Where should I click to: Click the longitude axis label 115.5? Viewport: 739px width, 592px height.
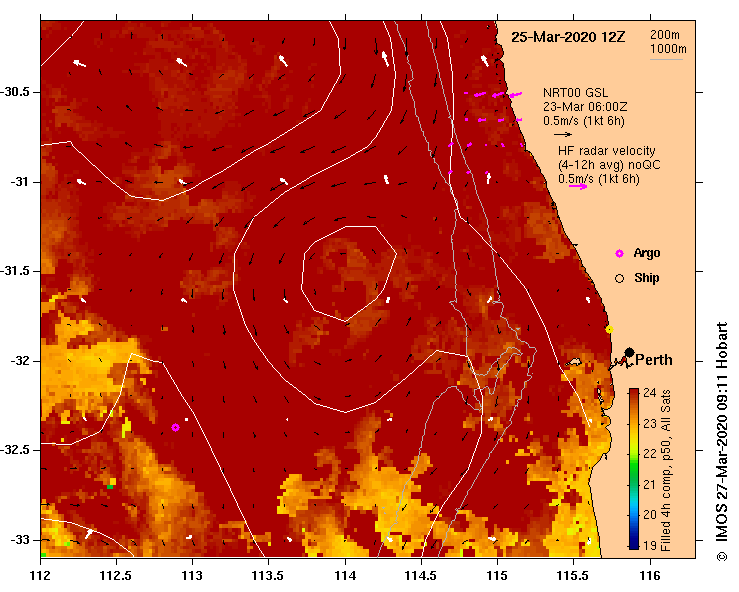tap(574, 576)
